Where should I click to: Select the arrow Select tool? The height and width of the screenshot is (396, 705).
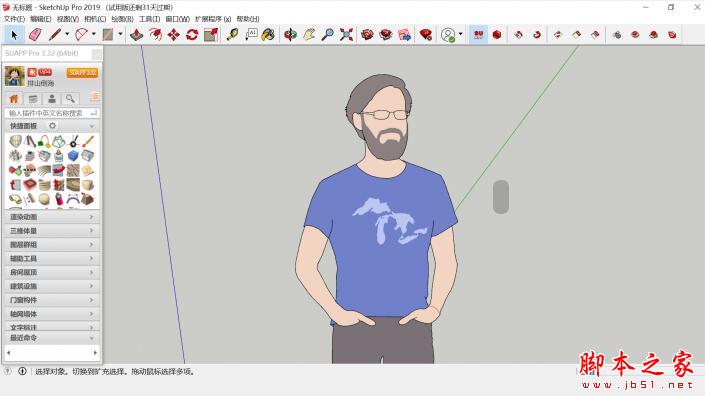click(x=13, y=35)
